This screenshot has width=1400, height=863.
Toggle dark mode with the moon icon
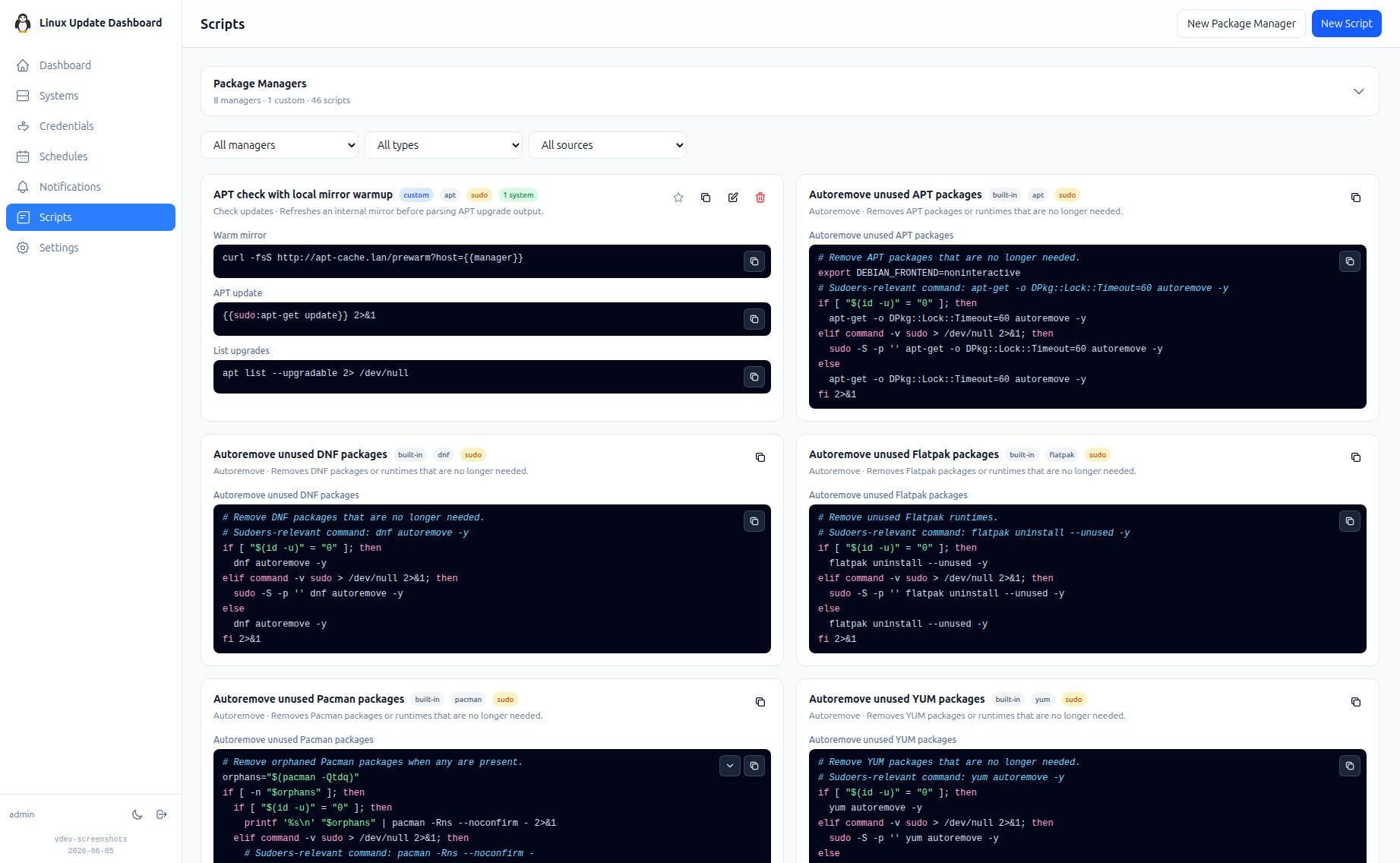(137, 814)
